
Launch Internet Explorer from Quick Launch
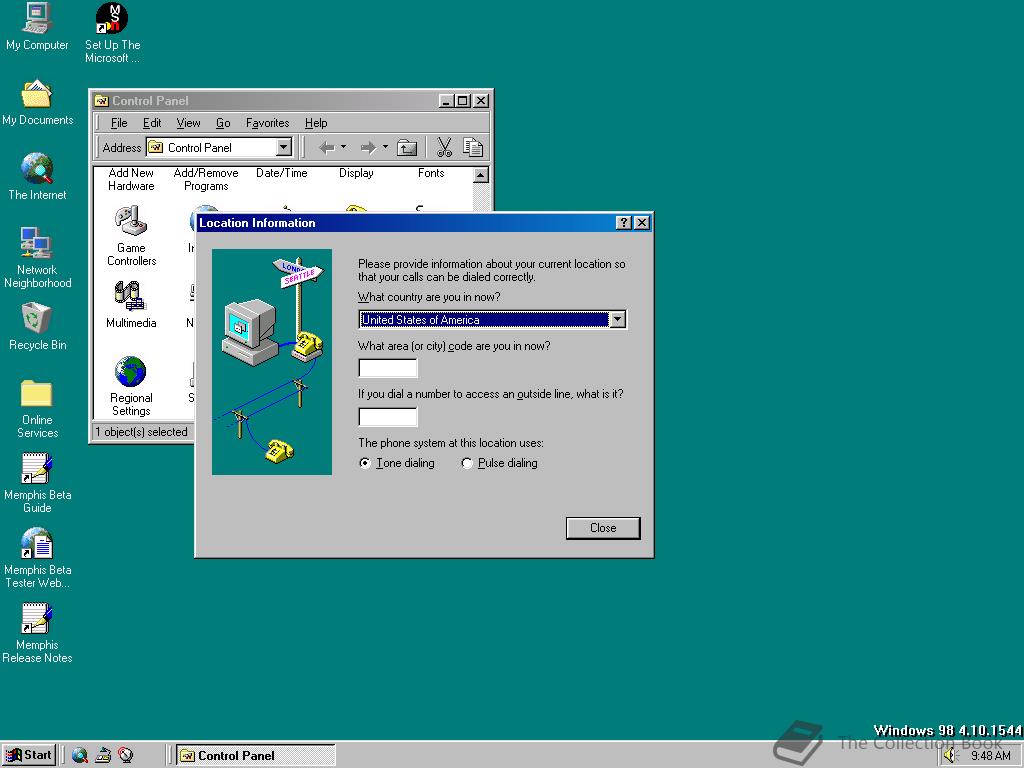tap(80, 756)
